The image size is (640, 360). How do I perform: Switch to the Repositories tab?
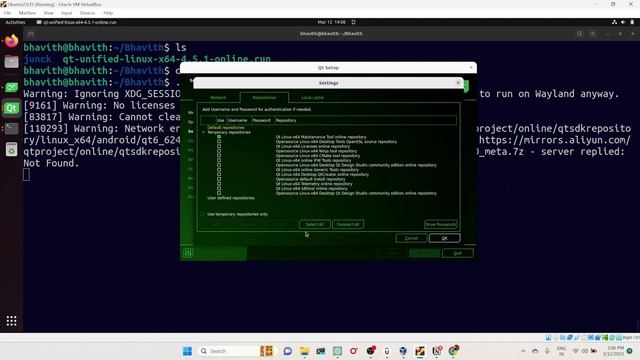(264, 98)
